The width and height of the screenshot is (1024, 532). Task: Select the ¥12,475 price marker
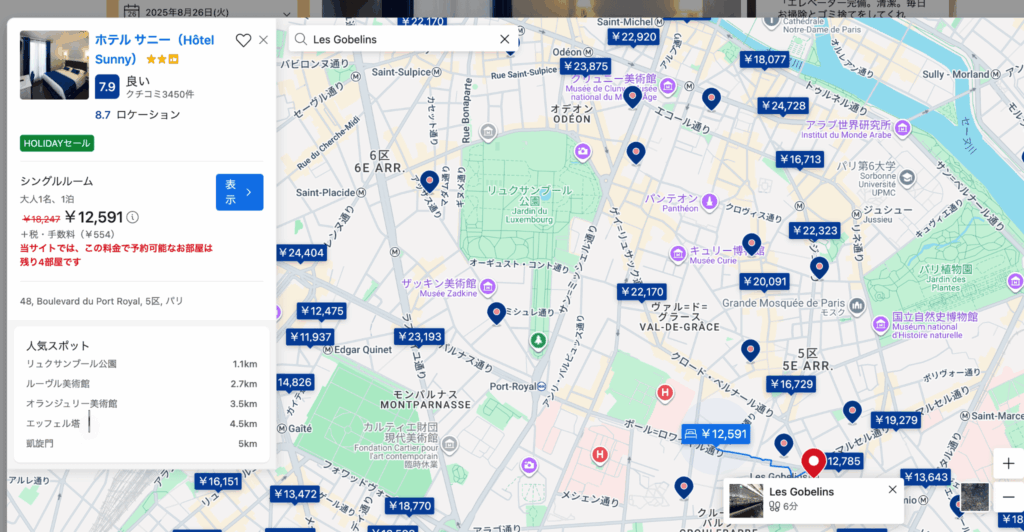coord(322,311)
